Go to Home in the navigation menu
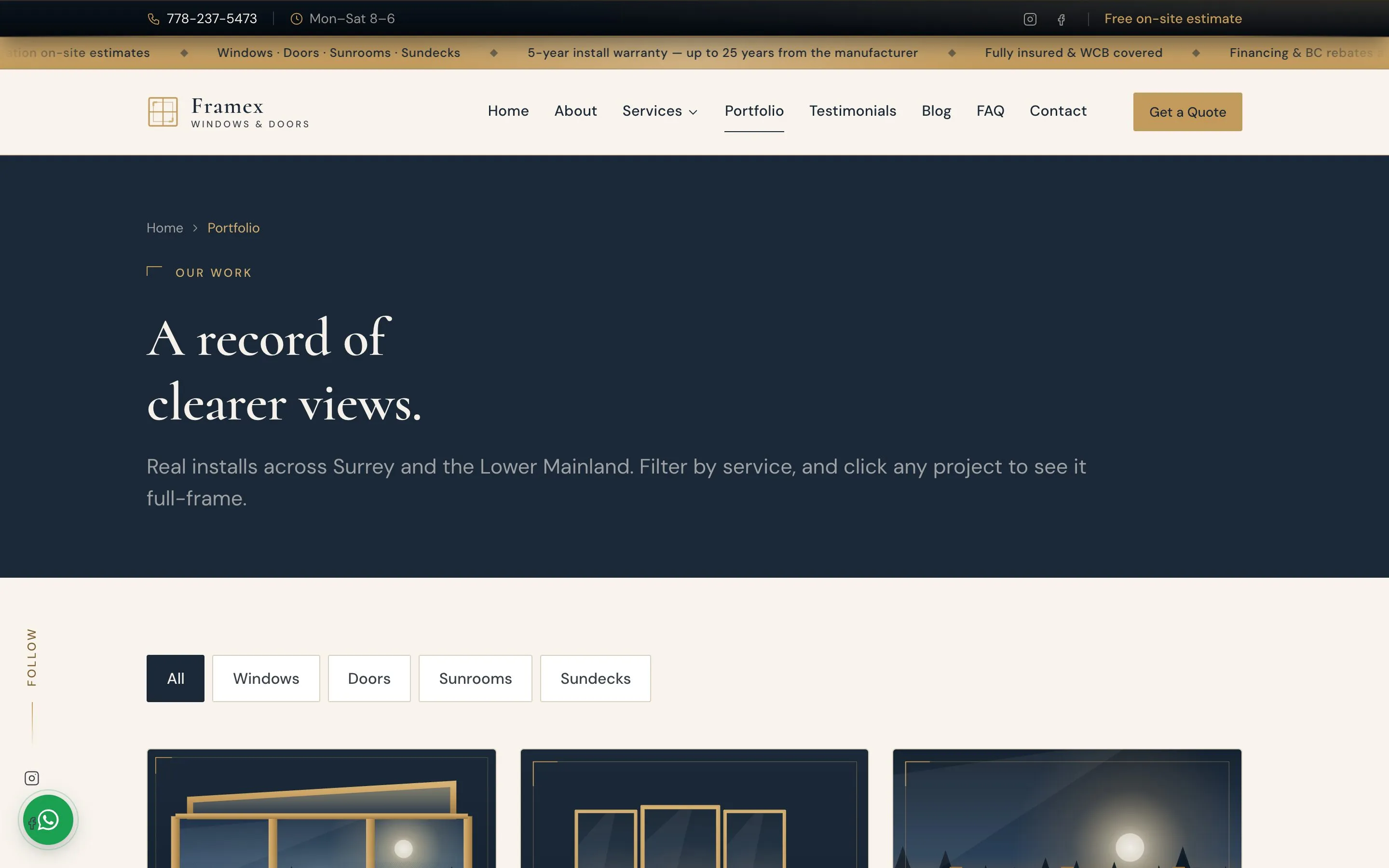 (508, 111)
